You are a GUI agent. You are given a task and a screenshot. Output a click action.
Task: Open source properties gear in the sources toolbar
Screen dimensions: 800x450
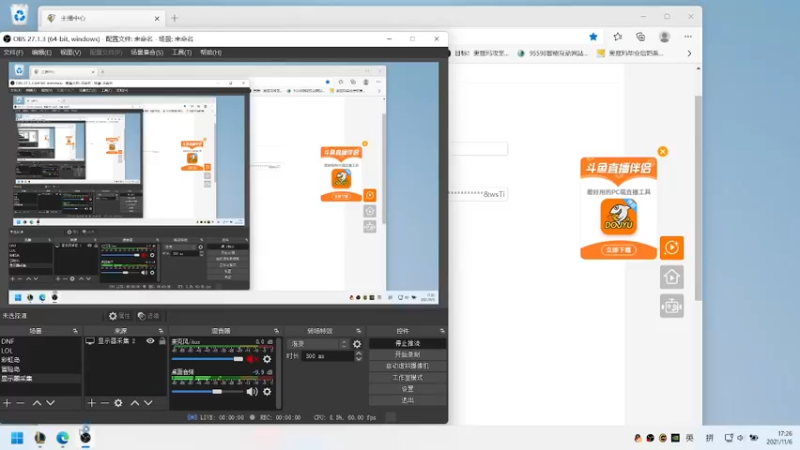118,403
